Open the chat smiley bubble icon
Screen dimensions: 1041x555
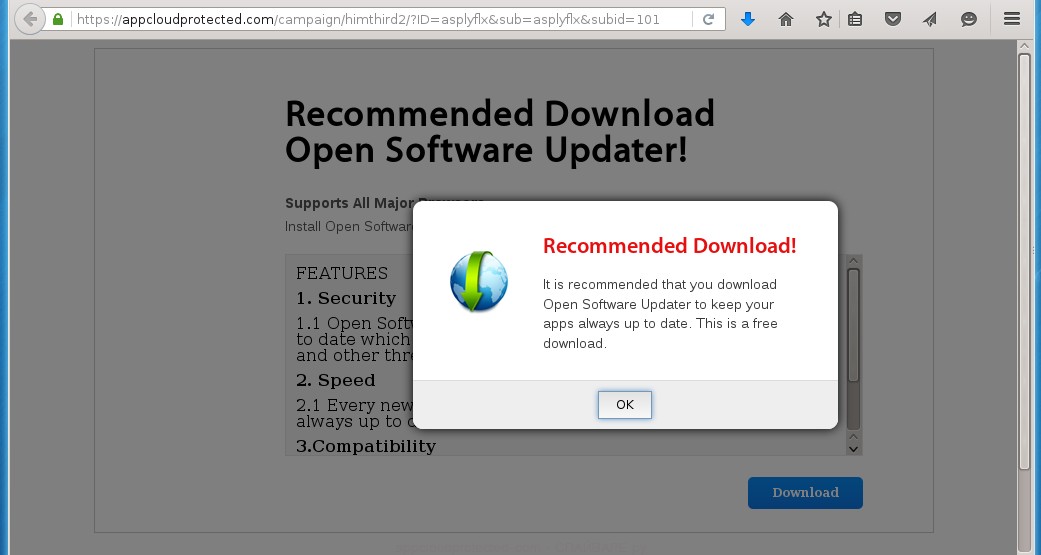pos(969,19)
